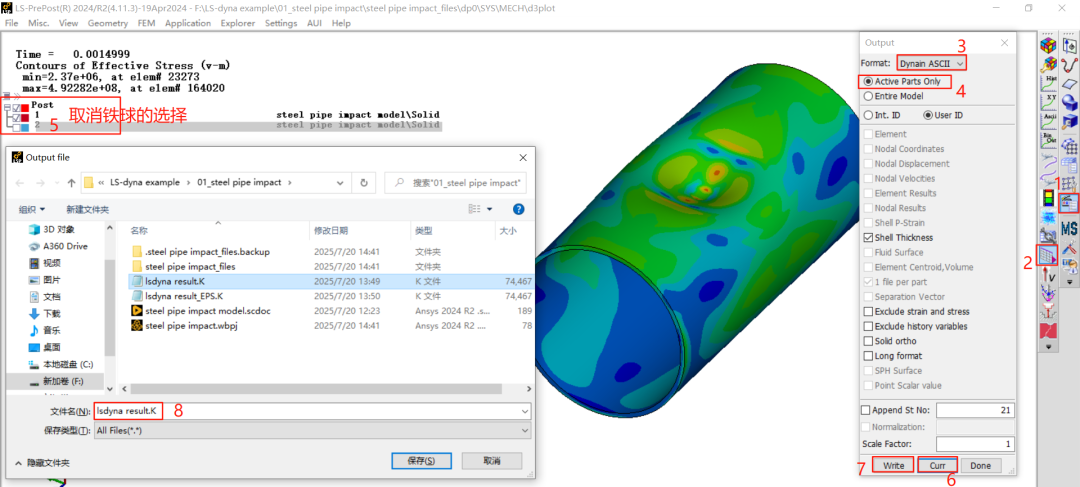Select the fringe component traffic-light icon
The height and width of the screenshot is (487, 1080).
tap(1048, 198)
